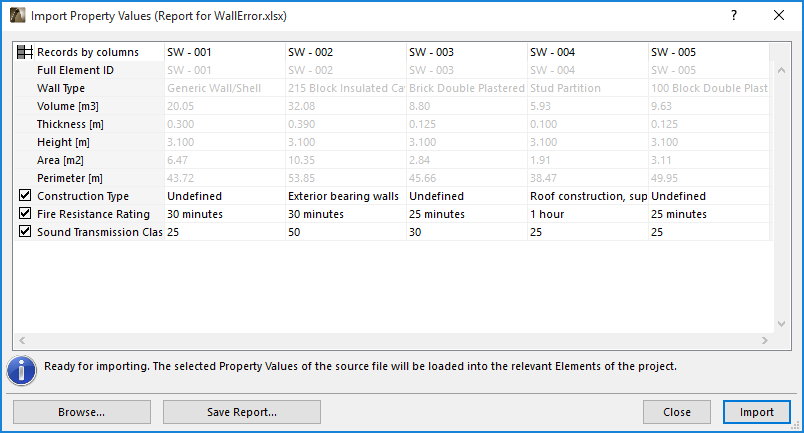Uncheck the Construction Type checkbox
The image size is (804, 433).
pos(26,196)
